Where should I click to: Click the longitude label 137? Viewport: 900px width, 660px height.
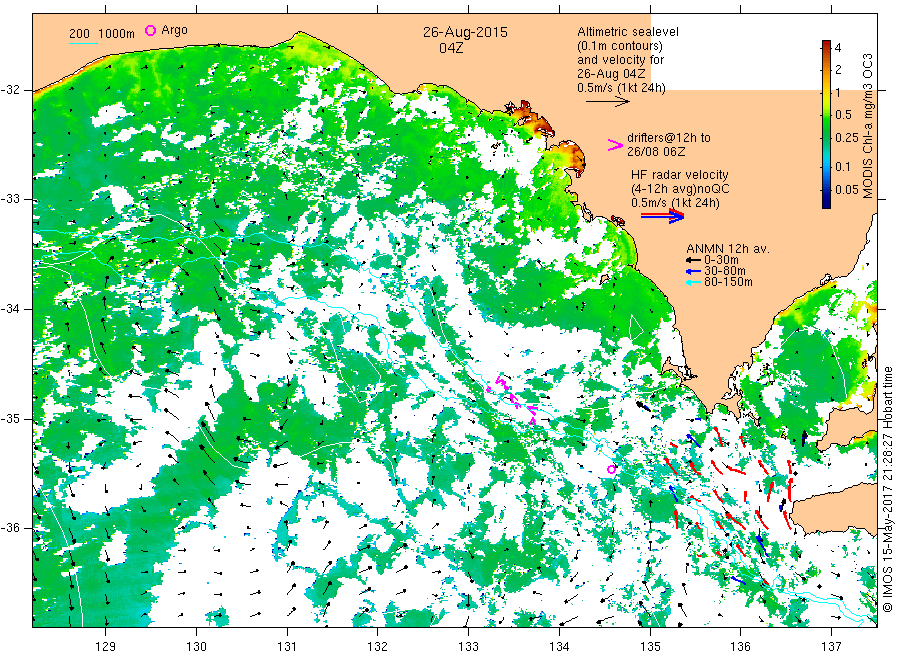(831, 646)
